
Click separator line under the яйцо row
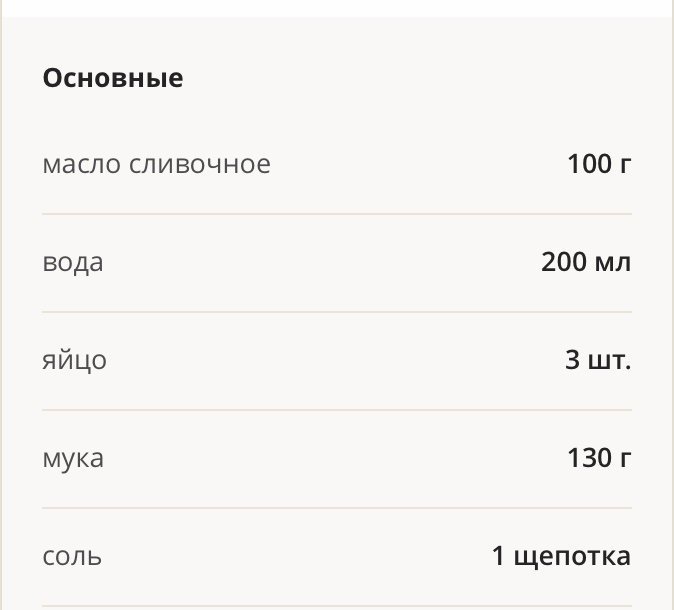point(337,410)
